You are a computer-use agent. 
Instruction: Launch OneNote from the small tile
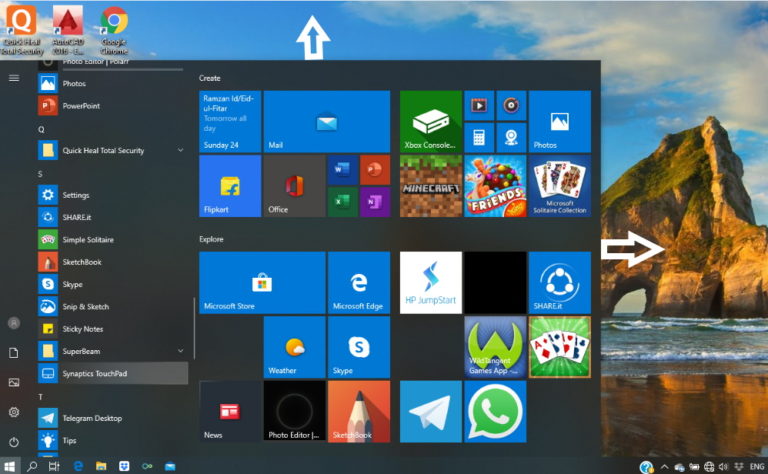375,202
